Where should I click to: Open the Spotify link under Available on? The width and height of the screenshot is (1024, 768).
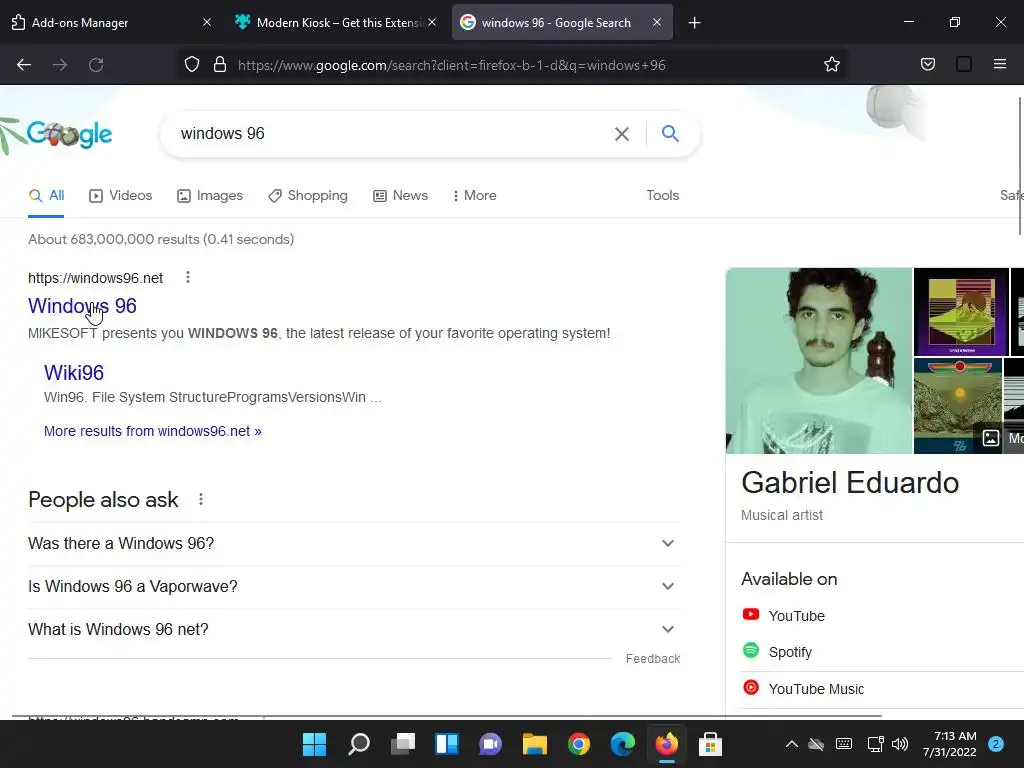(777, 652)
